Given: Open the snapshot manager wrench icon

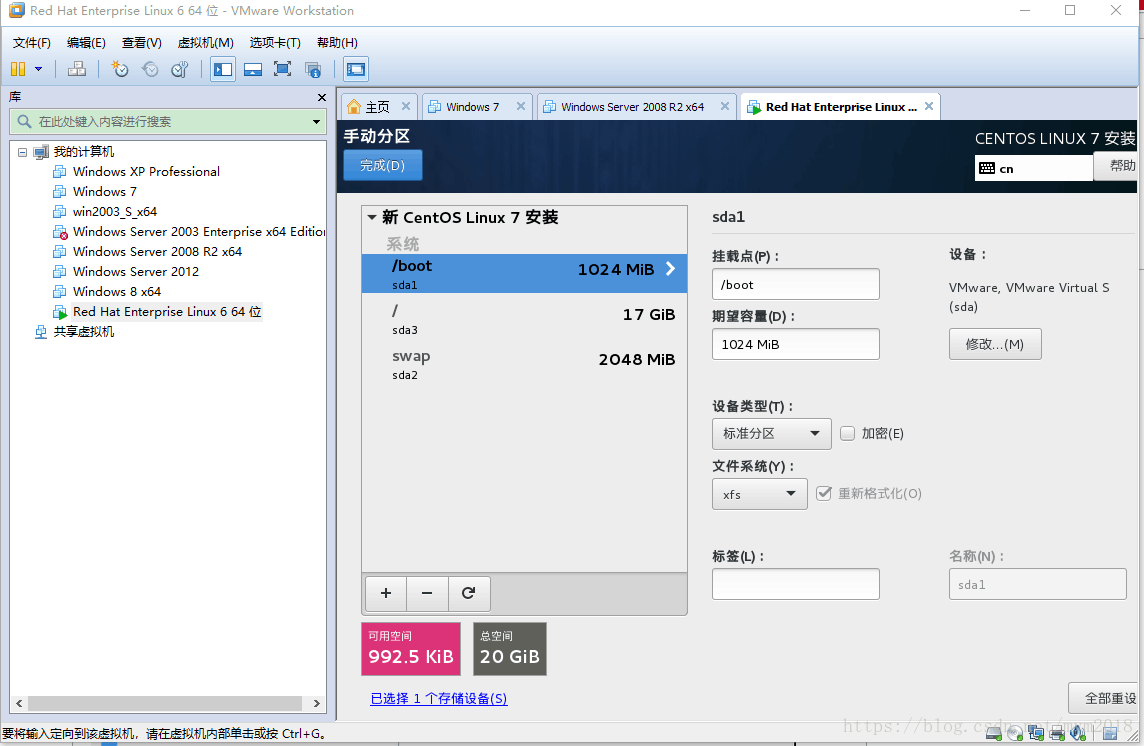Looking at the screenshot, I should click(x=179, y=69).
